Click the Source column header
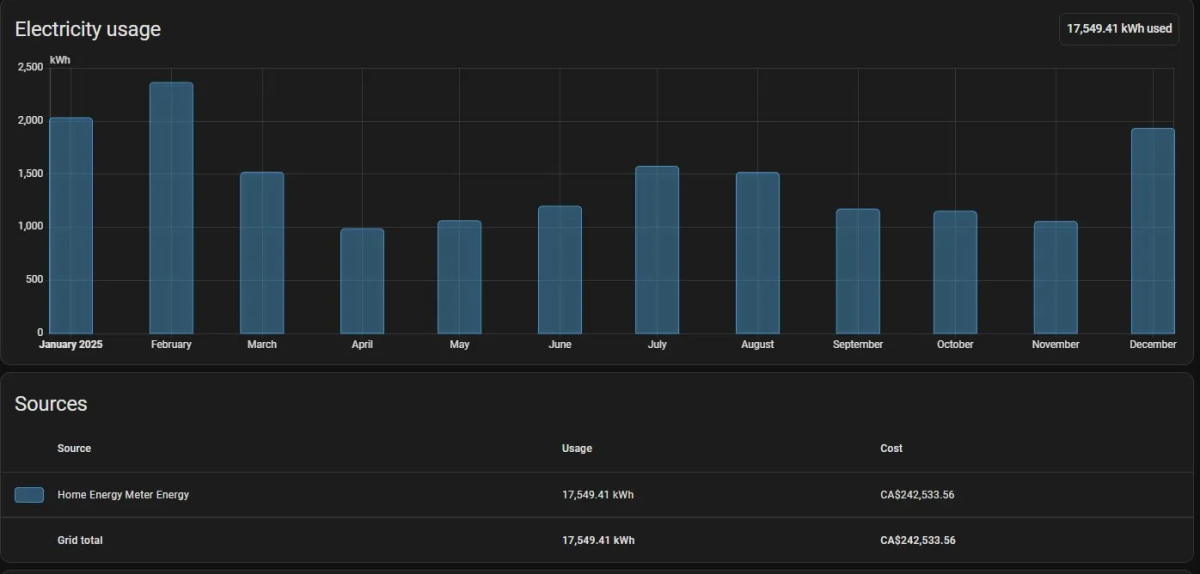Image resolution: width=1200 pixels, height=574 pixels. (x=74, y=448)
